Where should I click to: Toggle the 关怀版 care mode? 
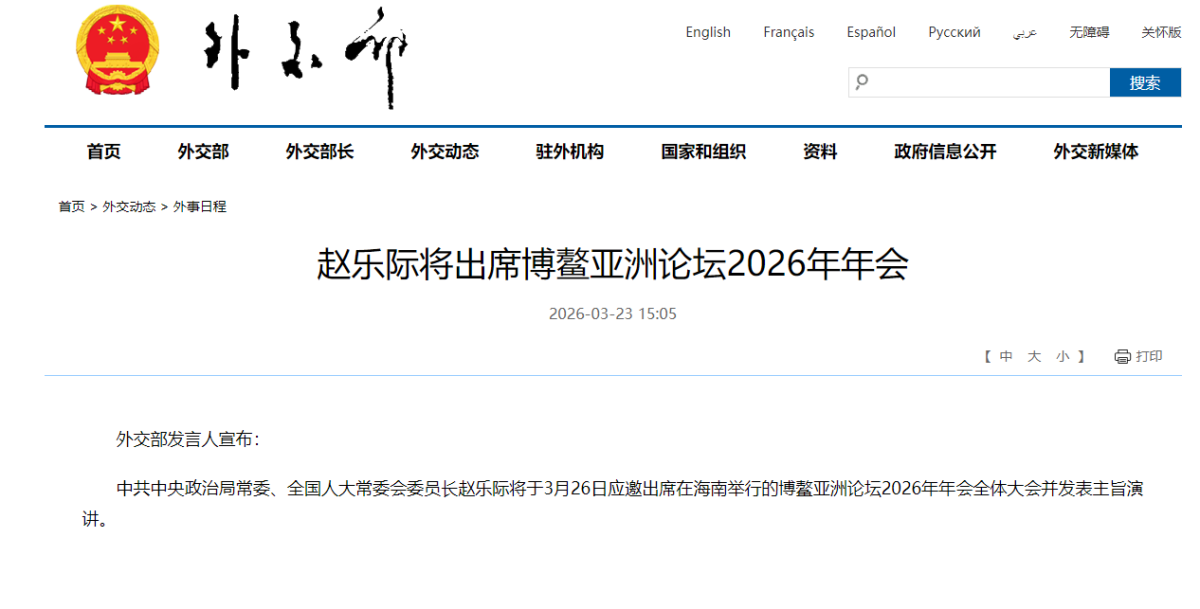click(1161, 32)
